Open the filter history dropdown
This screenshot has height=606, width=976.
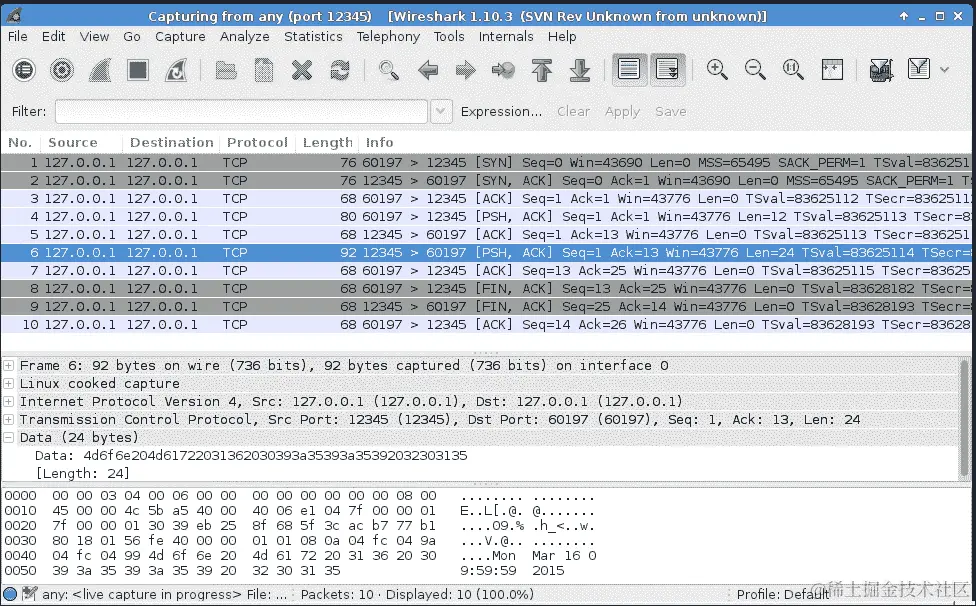pos(441,111)
